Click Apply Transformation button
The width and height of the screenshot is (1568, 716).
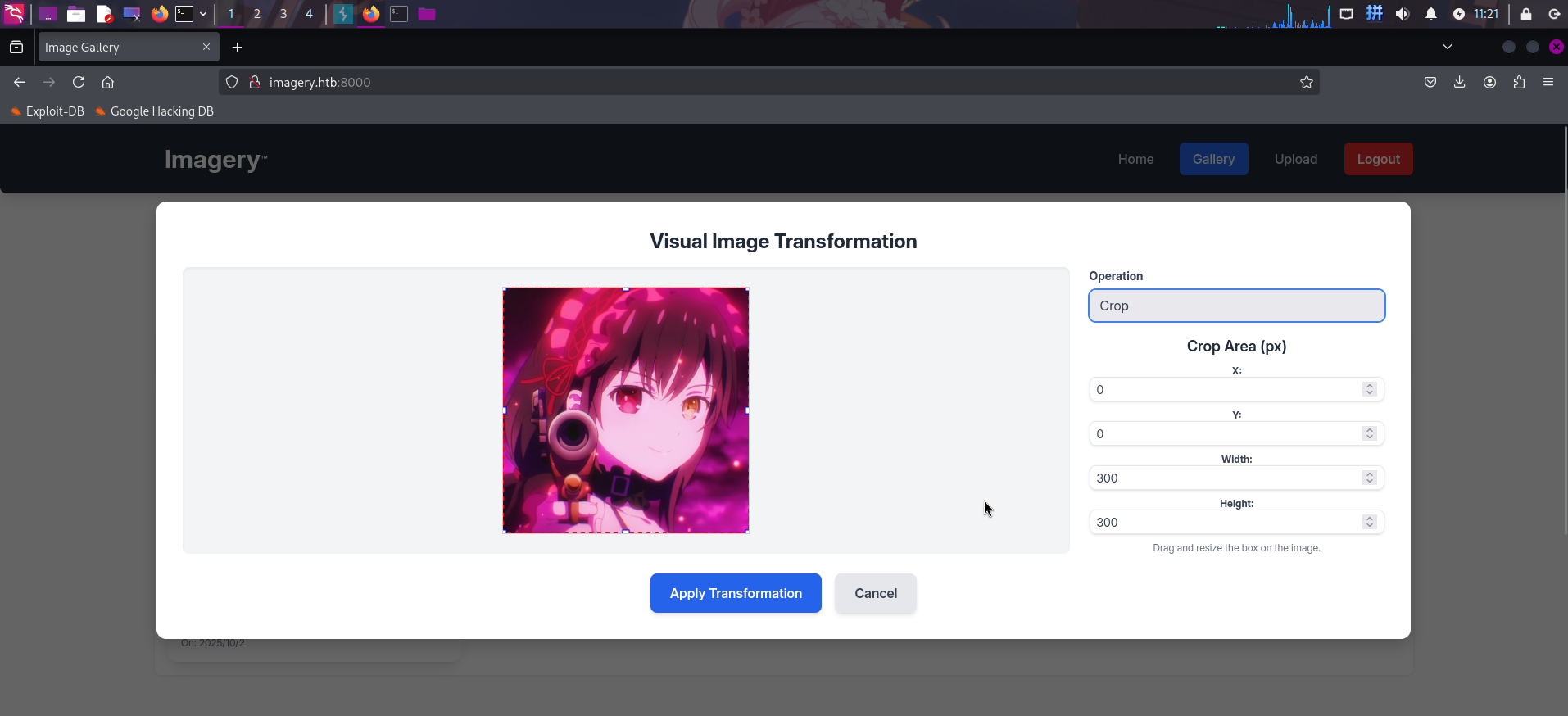(736, 593)
